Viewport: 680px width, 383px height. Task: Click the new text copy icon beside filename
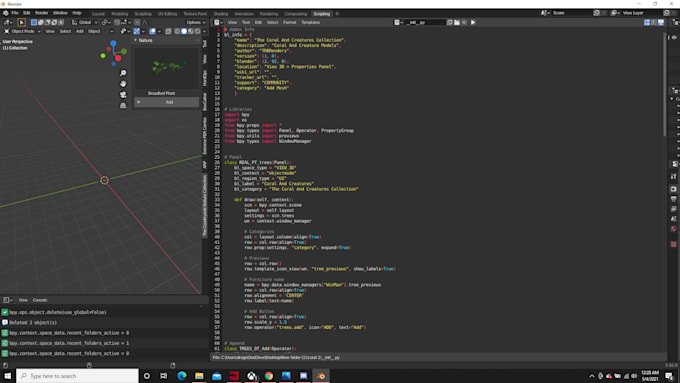(x=450, y=22)
